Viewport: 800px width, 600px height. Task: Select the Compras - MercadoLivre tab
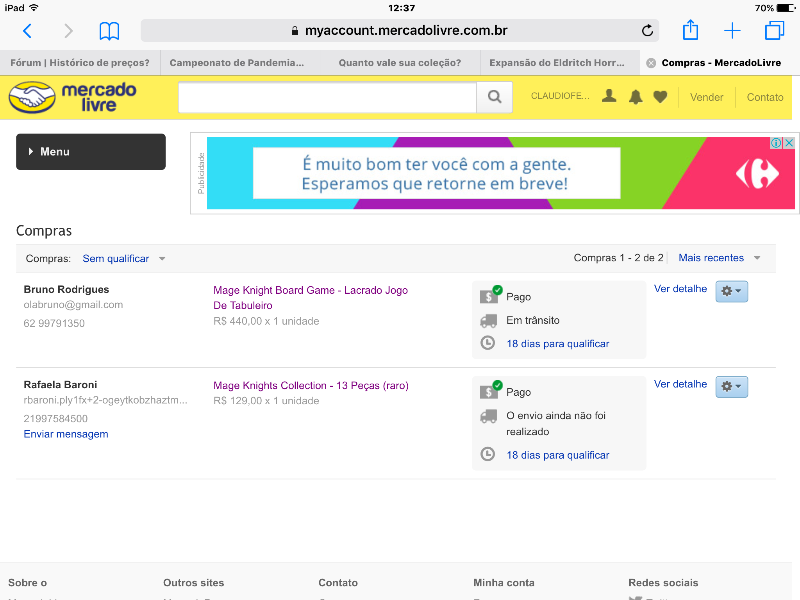pos(721,63)
